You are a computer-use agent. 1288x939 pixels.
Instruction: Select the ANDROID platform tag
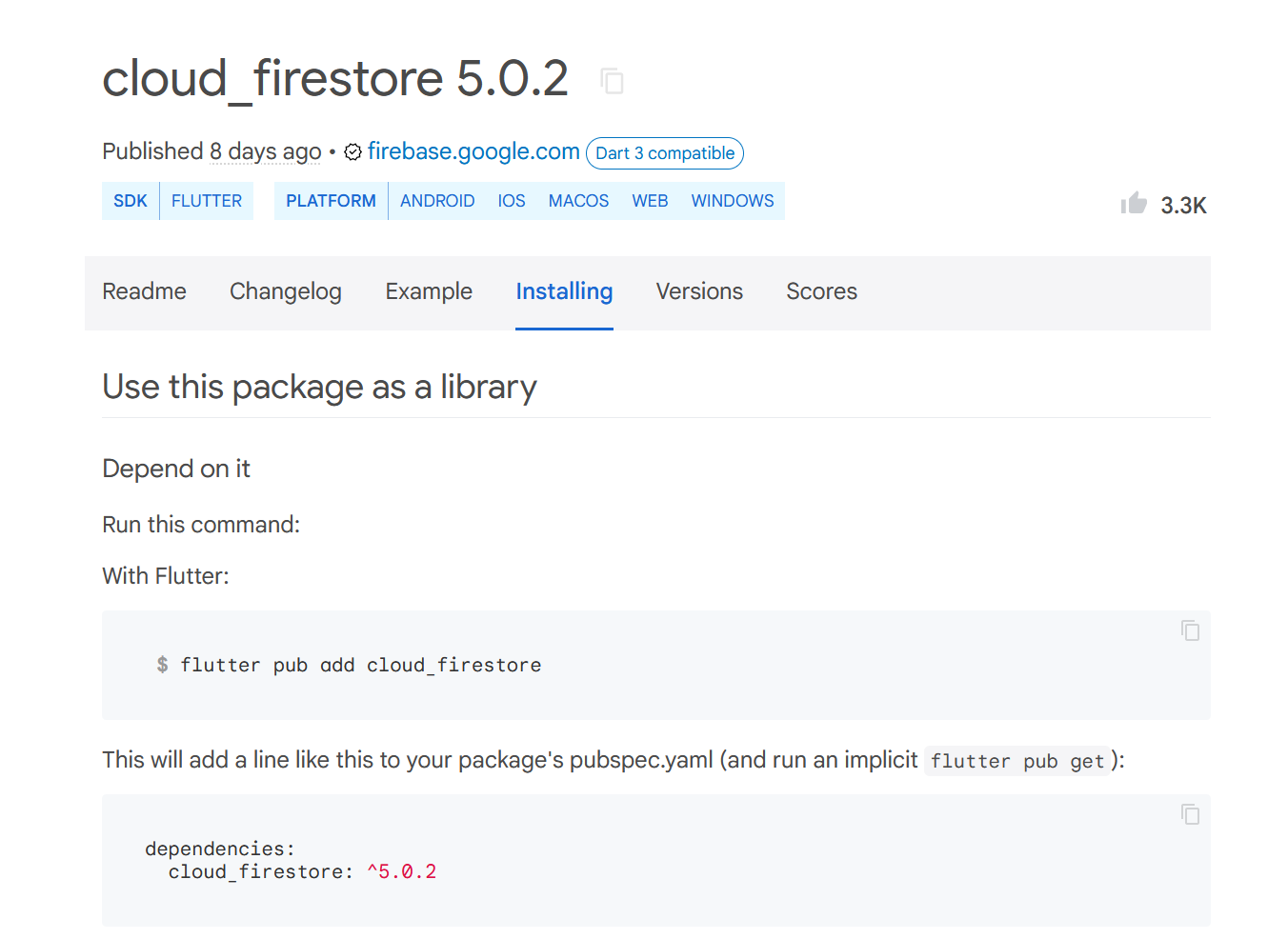[437, 200]
